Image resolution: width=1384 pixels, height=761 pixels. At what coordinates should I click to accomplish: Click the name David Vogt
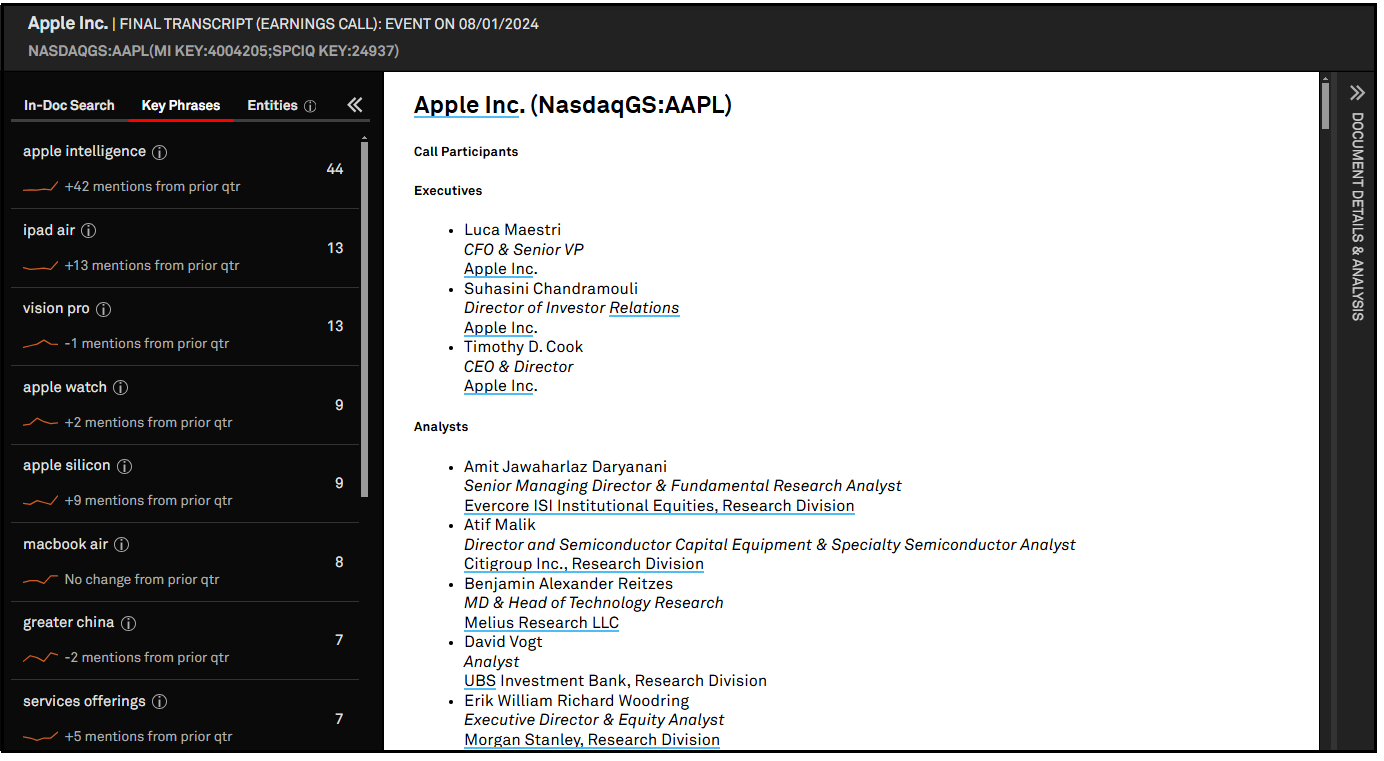503,642
